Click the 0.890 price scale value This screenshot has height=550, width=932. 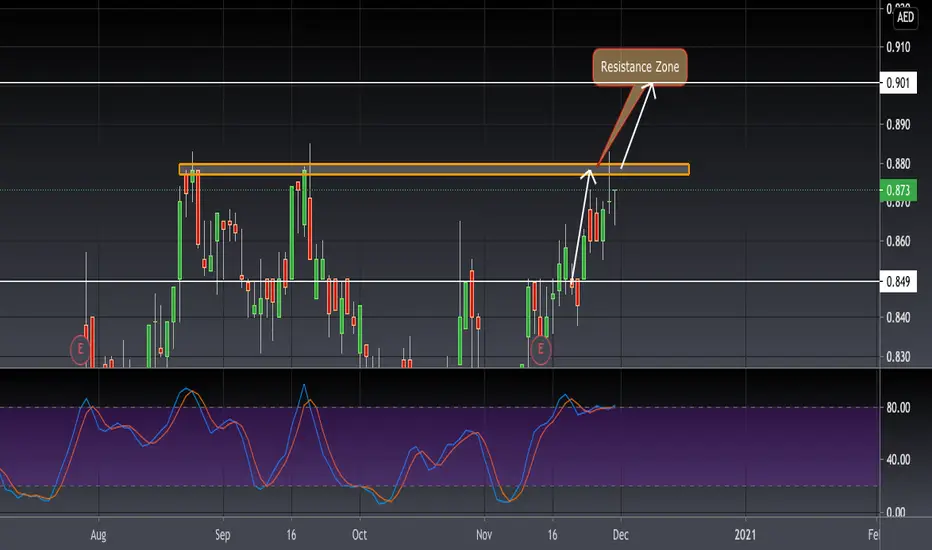898,124
